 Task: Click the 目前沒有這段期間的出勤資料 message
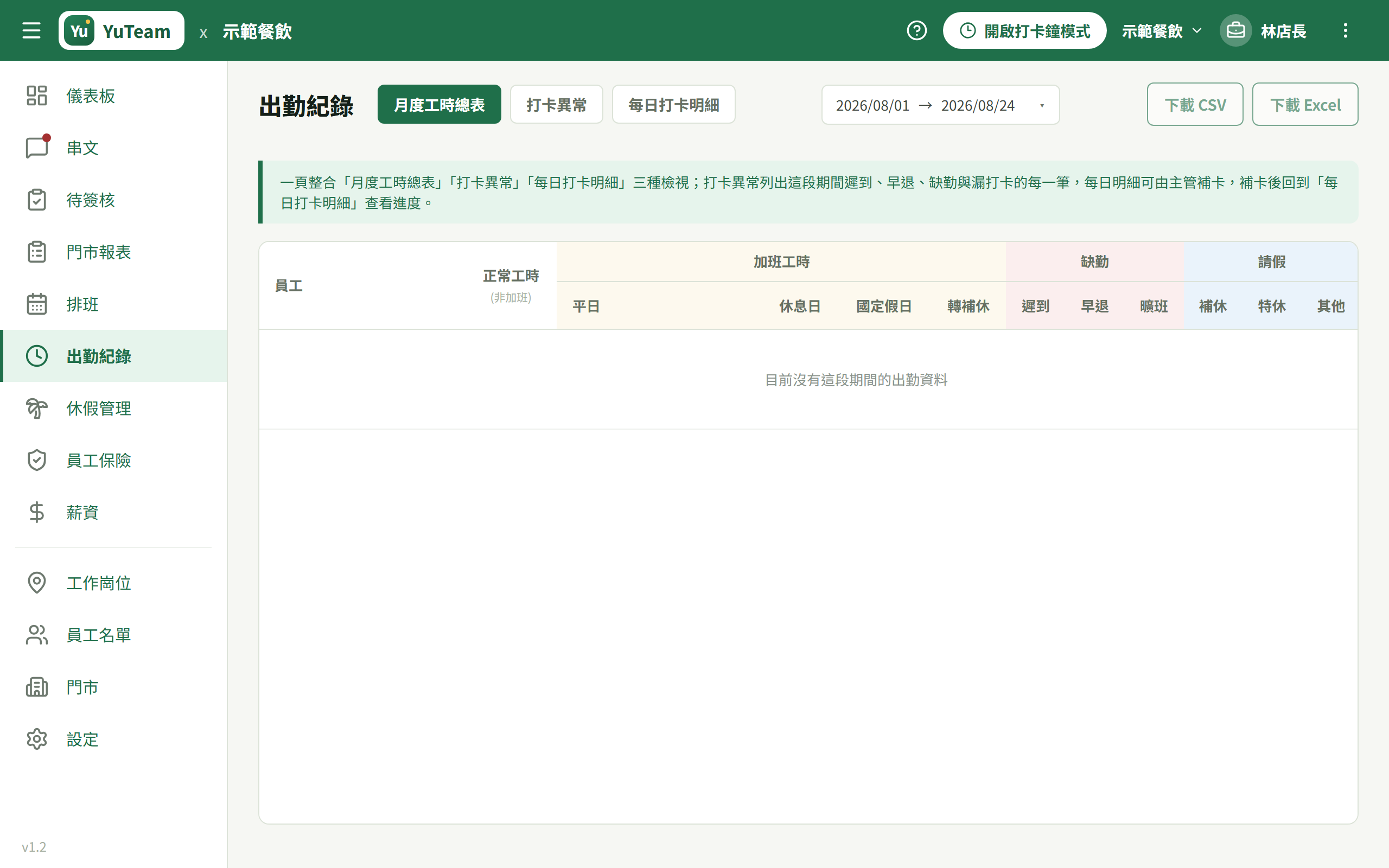(x=856, y=380)
